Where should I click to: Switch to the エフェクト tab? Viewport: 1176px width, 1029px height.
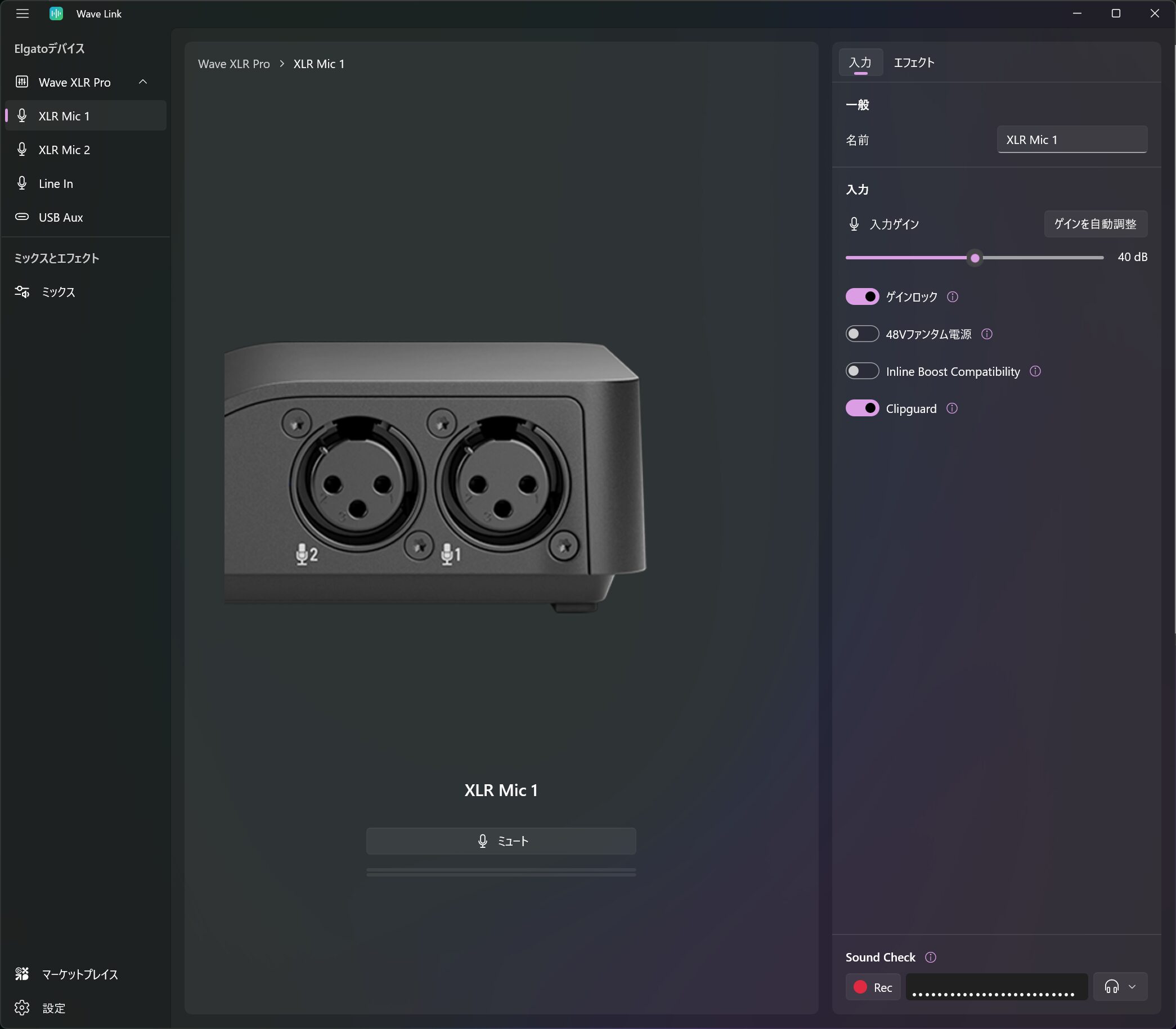[x=914, y=62]
